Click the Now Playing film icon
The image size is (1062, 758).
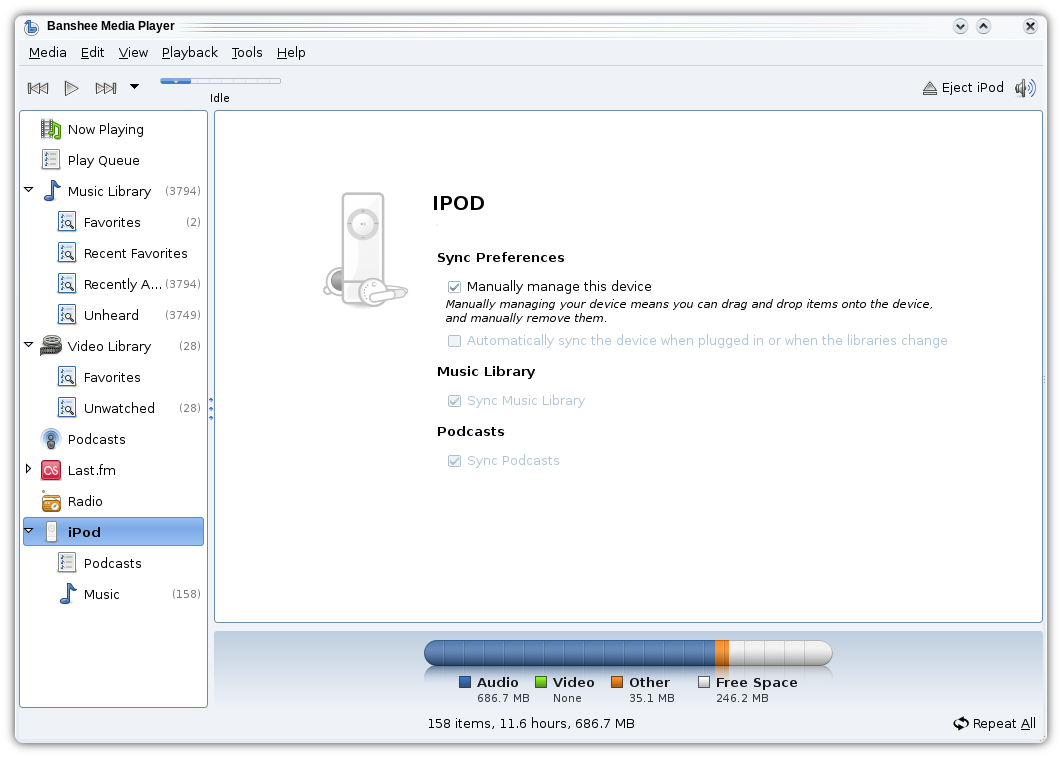(51, 129)
